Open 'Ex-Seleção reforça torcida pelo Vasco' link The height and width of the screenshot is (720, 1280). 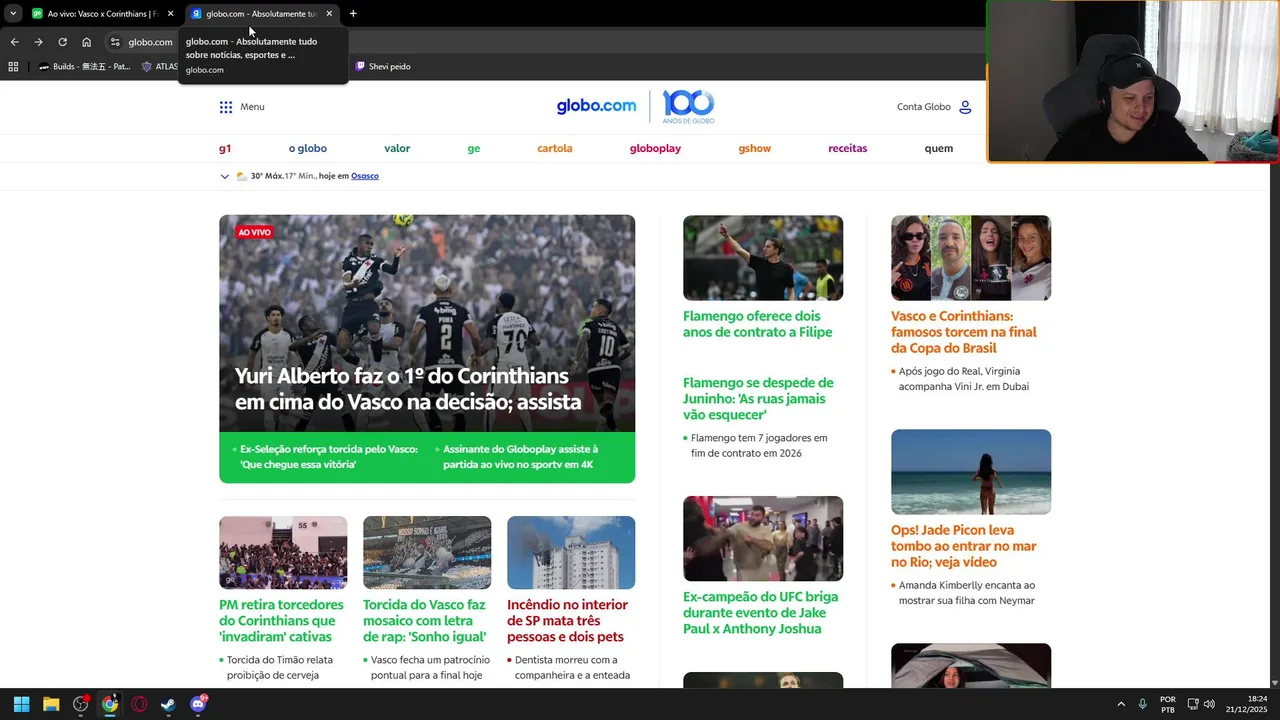tap(328, 457)
